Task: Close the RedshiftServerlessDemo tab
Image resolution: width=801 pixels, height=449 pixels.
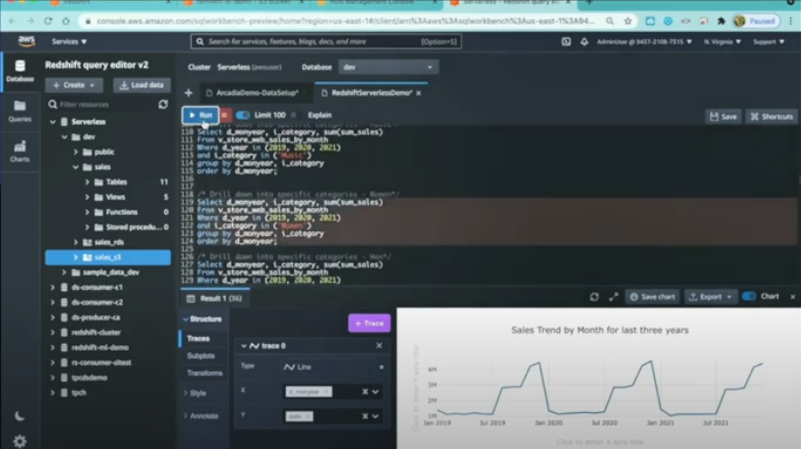Action: click(418, 93)
